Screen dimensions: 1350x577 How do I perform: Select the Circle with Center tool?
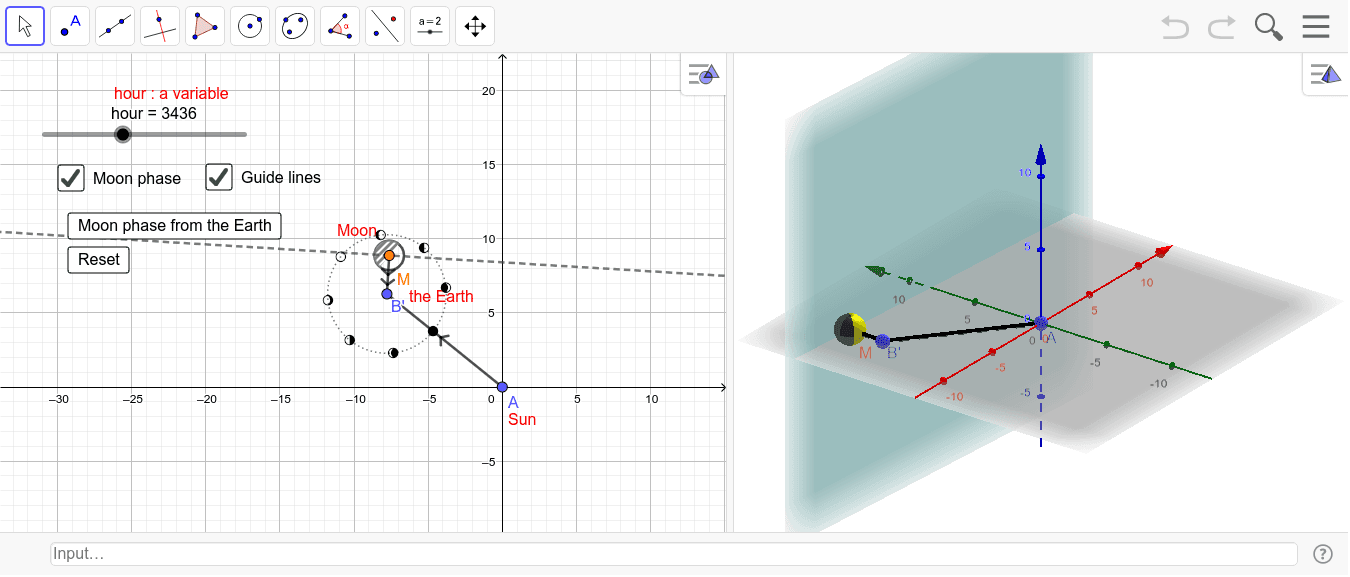click(249, 25)
